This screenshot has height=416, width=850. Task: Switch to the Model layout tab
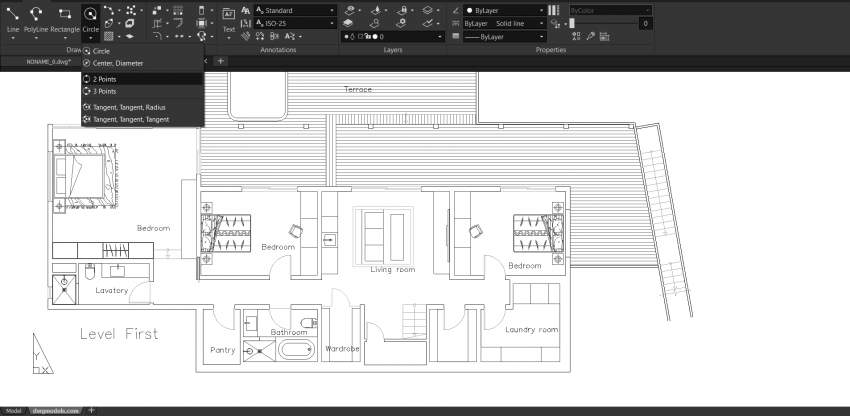14,411
